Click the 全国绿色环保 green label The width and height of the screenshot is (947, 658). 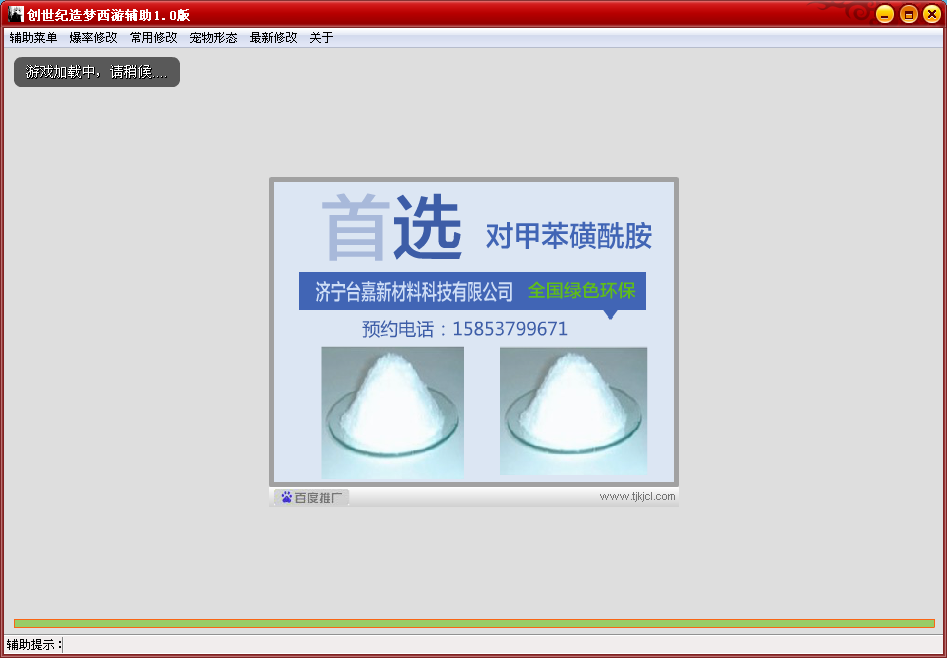point(581,291)
